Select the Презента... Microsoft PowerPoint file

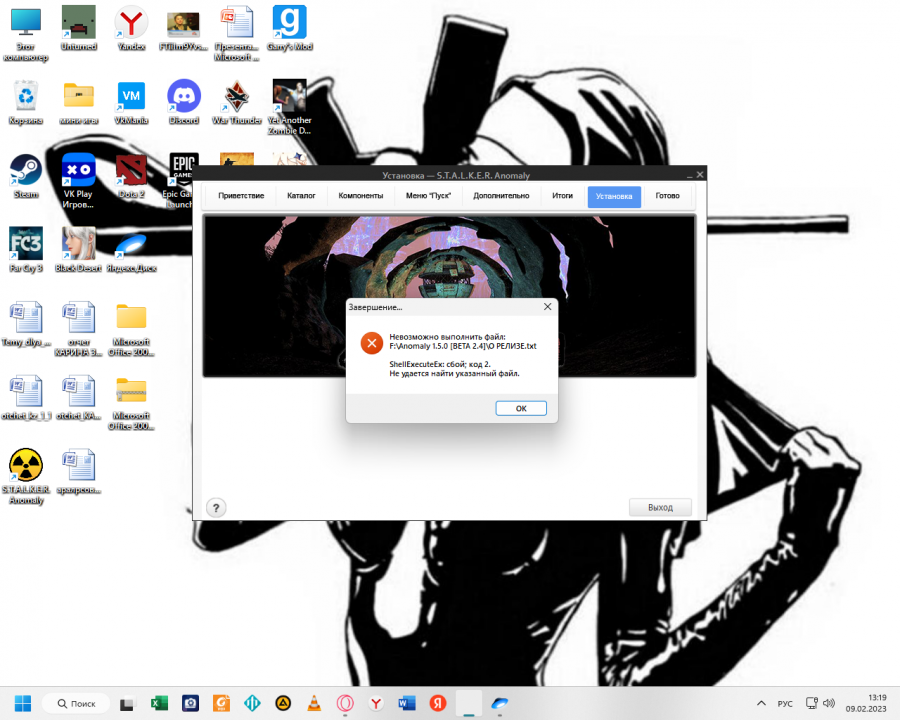point(236,34)
